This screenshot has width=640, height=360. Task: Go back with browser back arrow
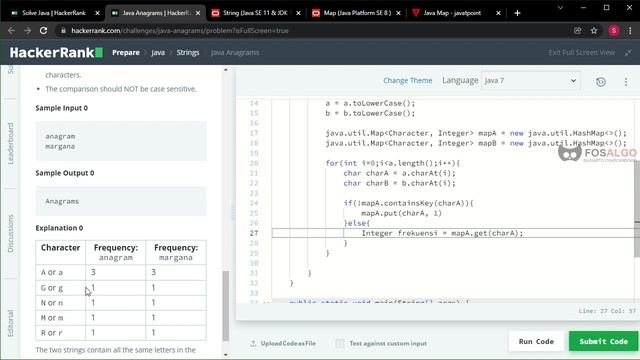pos(11,31)
